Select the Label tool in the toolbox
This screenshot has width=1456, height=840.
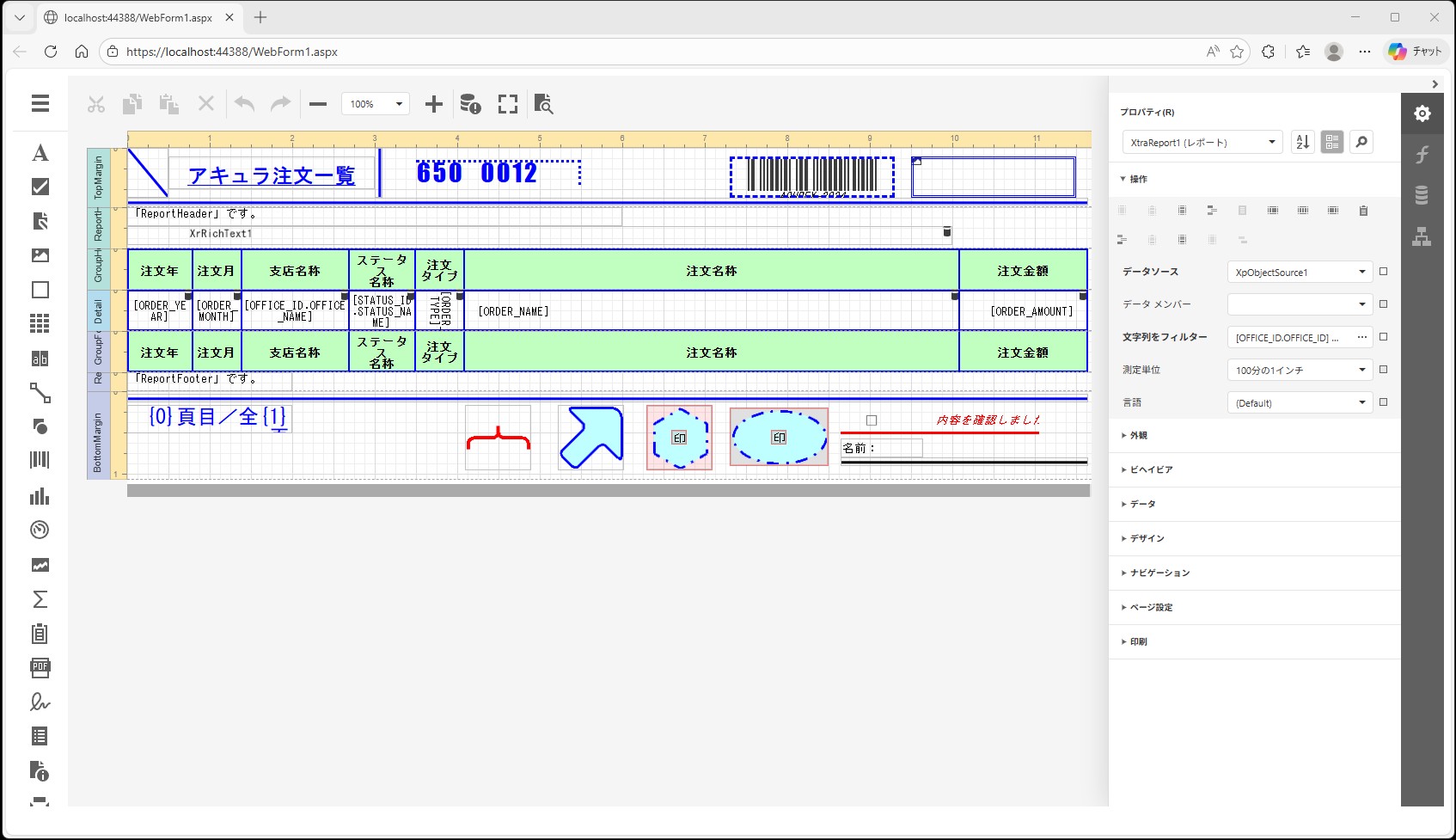40,153
